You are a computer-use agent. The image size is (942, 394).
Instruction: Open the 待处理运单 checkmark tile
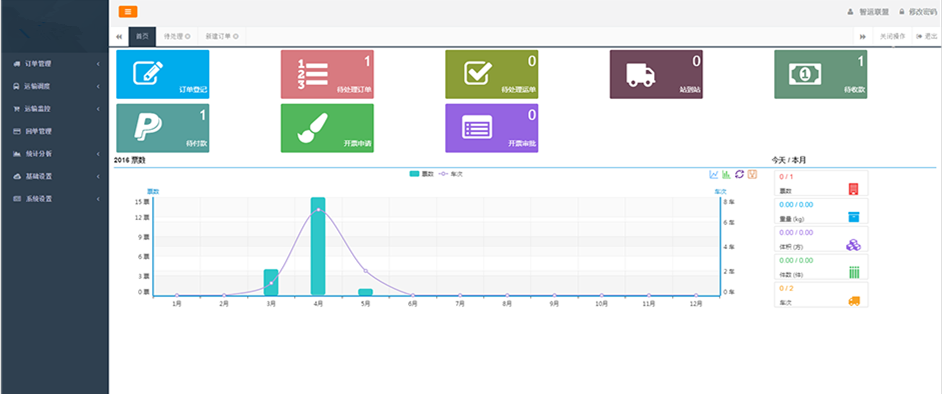click(491, 74)
